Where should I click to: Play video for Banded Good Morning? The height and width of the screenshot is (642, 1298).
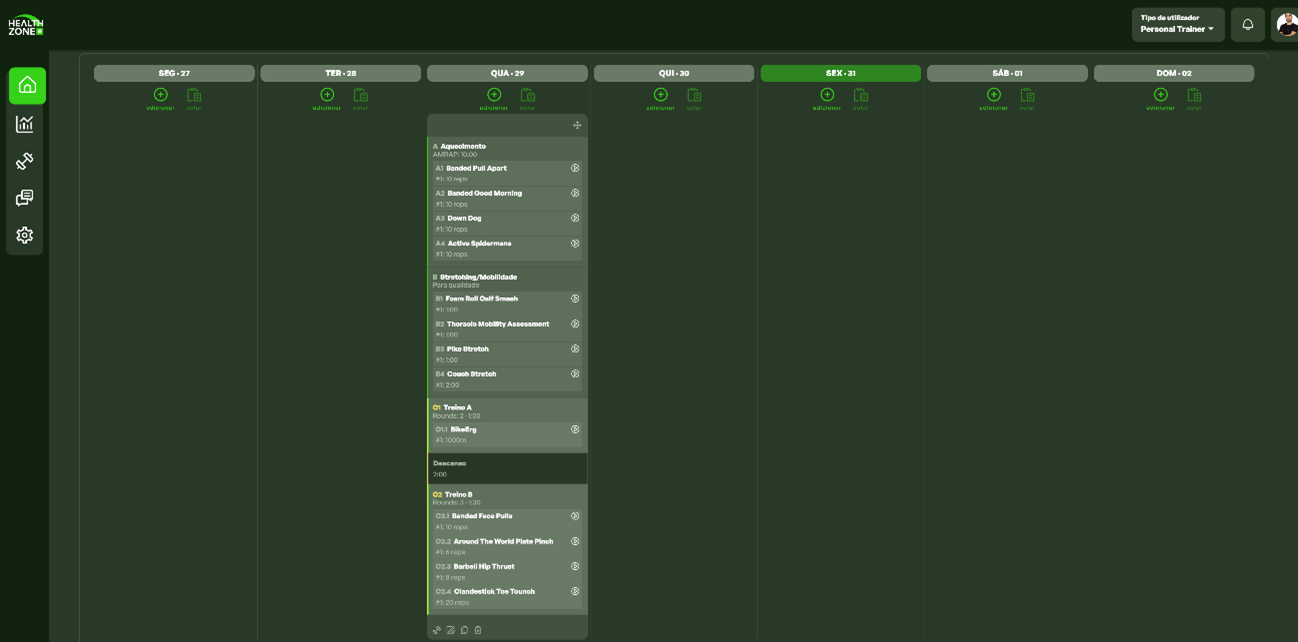[575, 193]
